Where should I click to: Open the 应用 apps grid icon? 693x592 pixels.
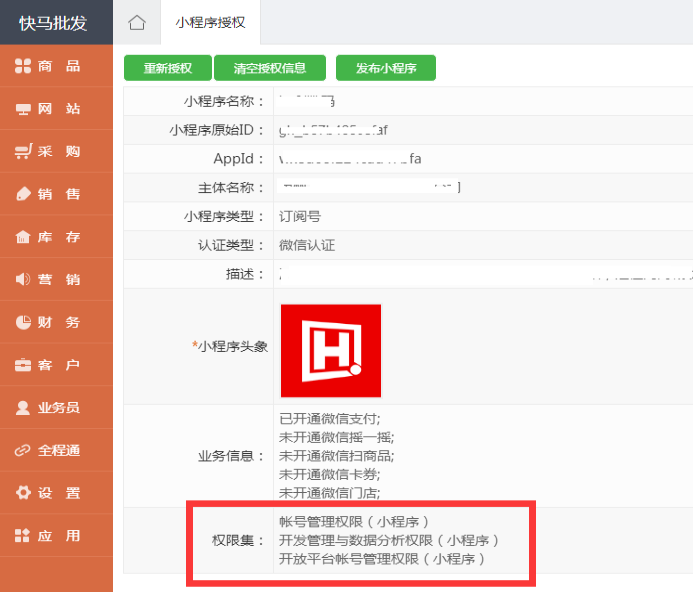pos(23,536)
